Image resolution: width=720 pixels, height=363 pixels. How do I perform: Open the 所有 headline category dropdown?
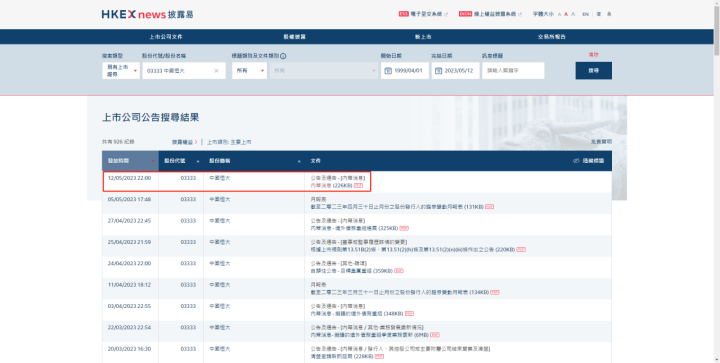[249, 71]
